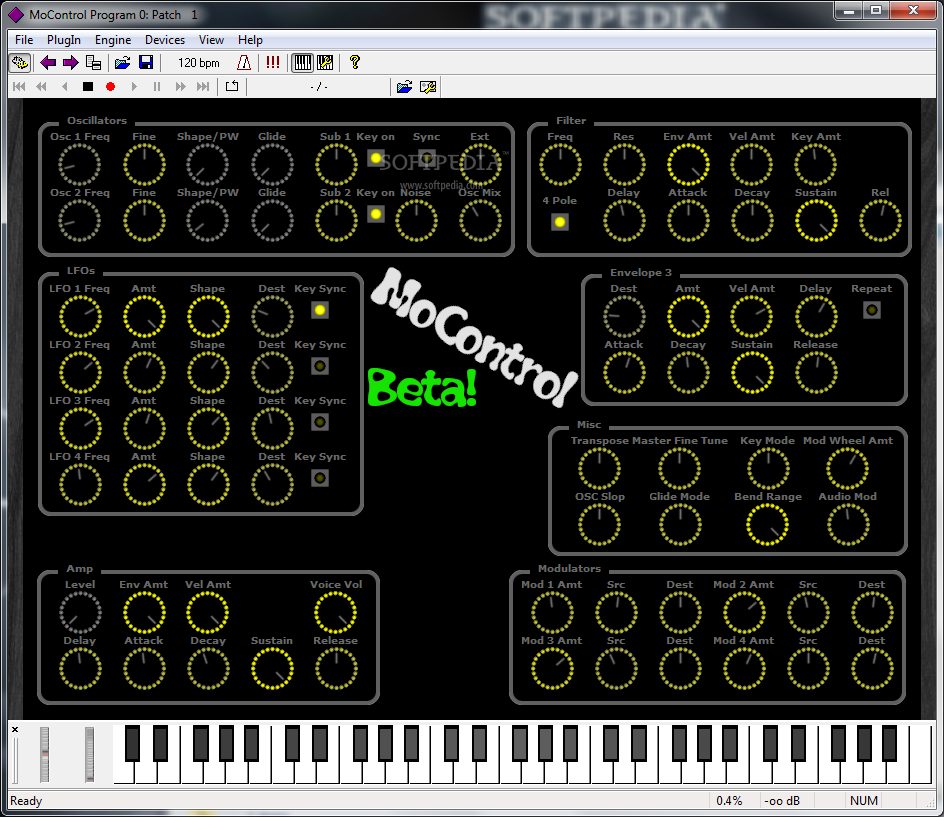Toggle the metronome icon
This screenshot has height=817, width=944.
(x=244, y=63)
